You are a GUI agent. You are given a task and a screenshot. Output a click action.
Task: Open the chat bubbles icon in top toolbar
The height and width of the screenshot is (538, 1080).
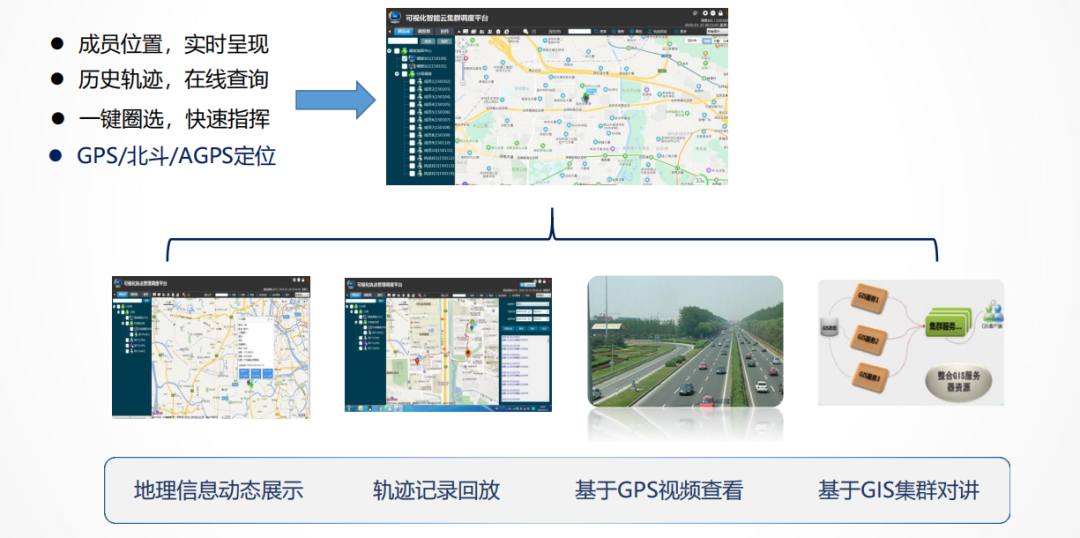click(526, 31)
